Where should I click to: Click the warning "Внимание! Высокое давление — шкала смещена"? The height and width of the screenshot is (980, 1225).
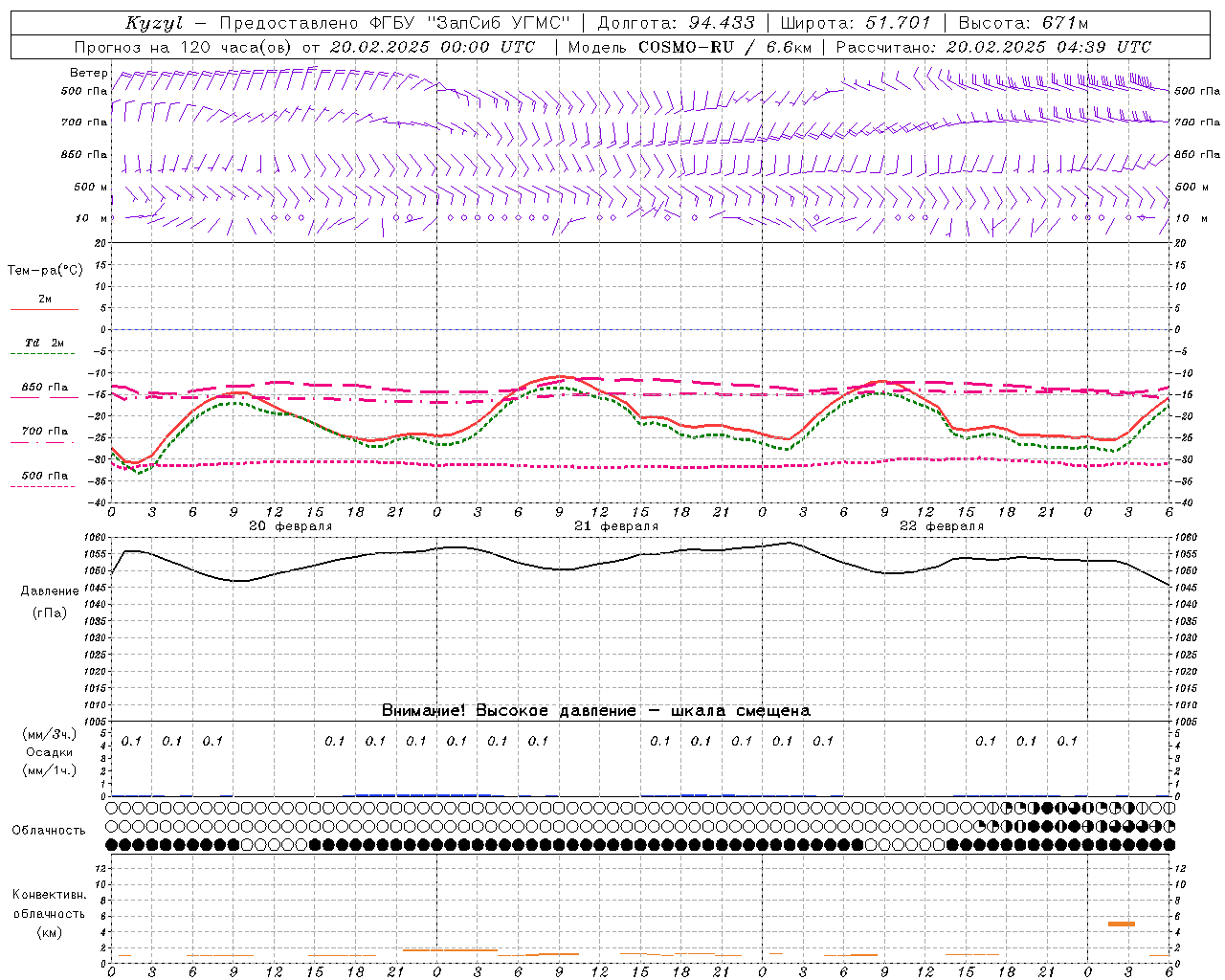[596, 711]
